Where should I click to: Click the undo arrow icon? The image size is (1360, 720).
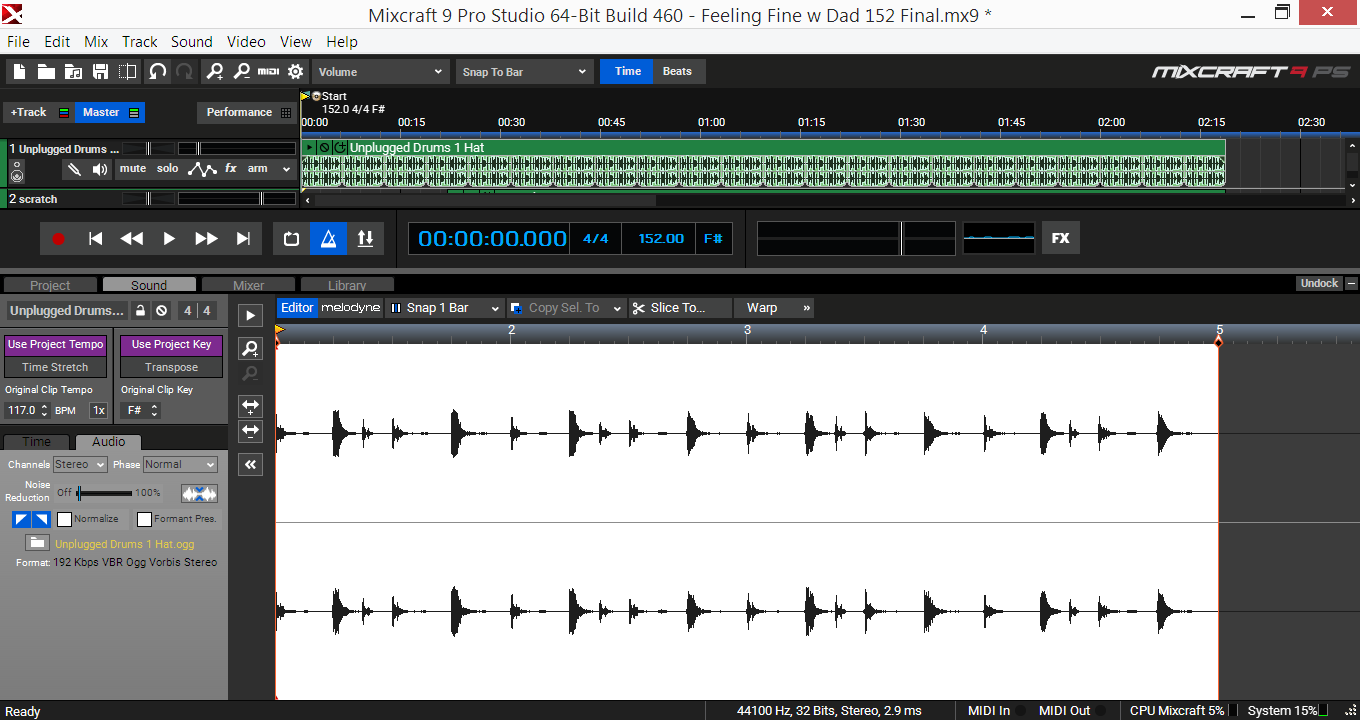(157, 71)
